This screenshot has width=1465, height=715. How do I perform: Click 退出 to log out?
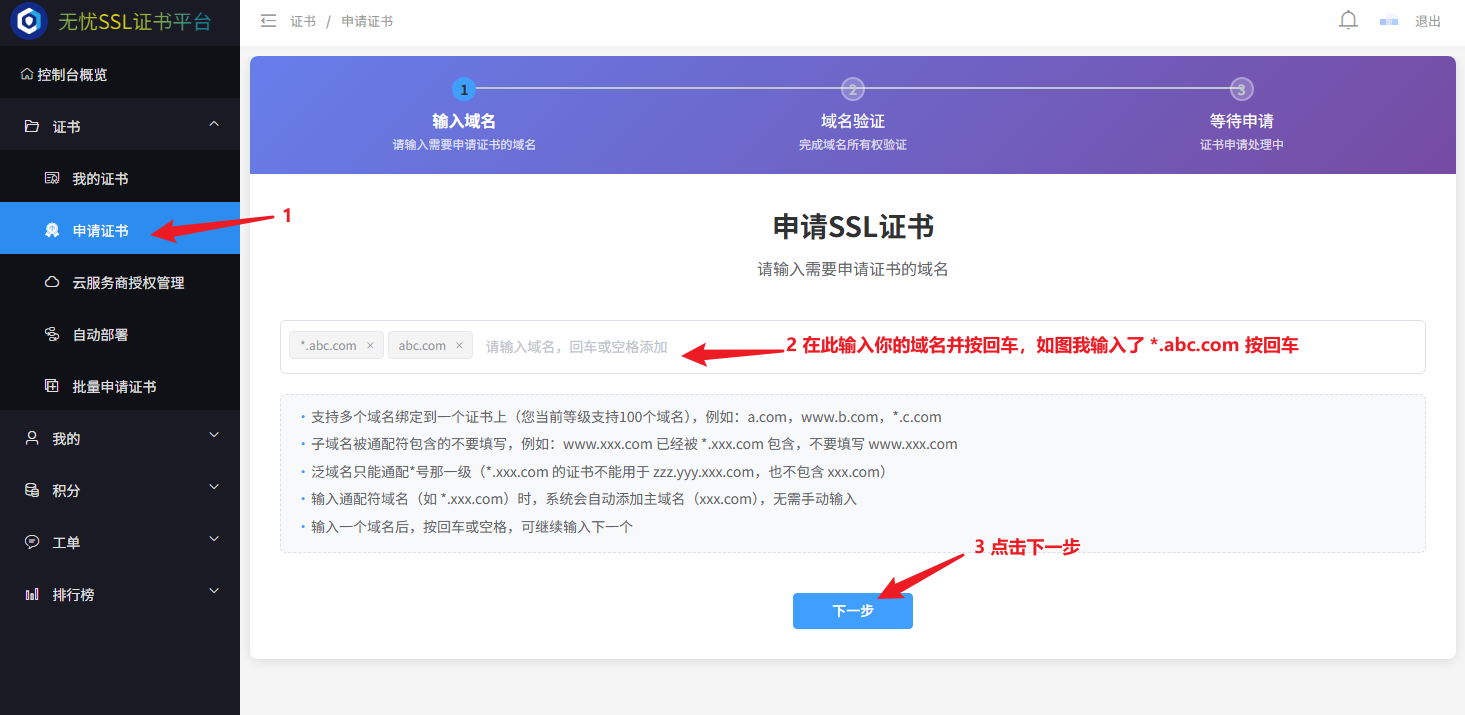pos(1428,21)
